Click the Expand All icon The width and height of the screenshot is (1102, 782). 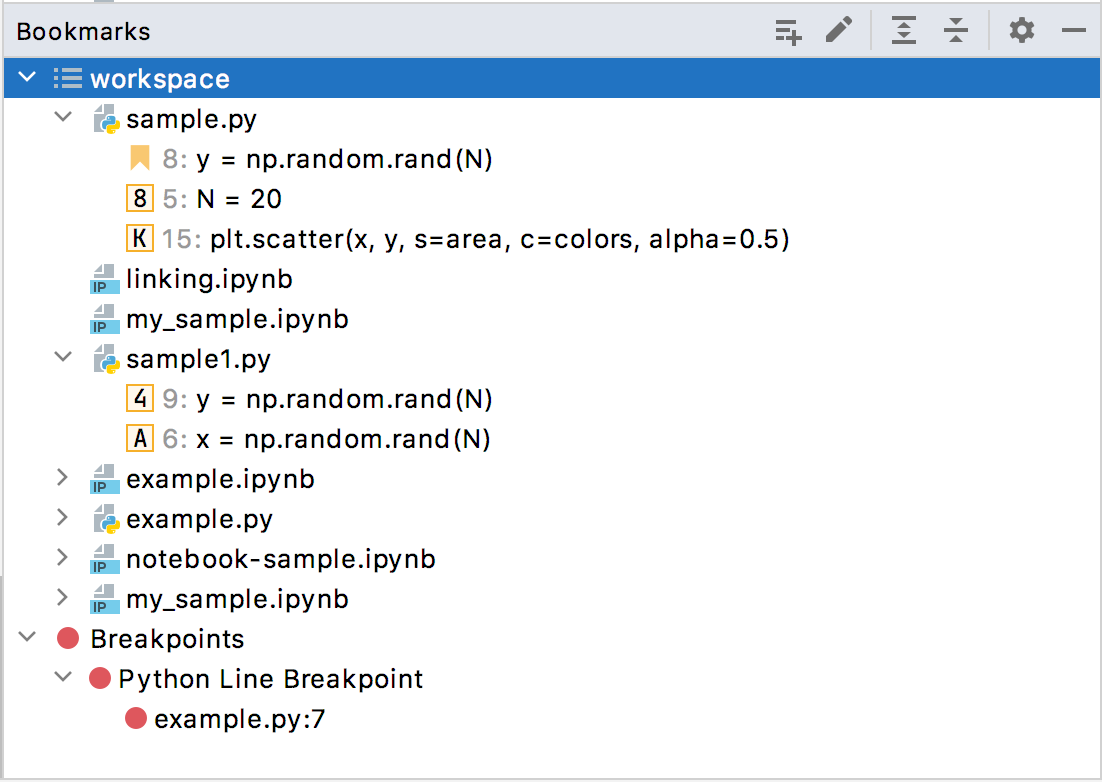tap(904, 31)
